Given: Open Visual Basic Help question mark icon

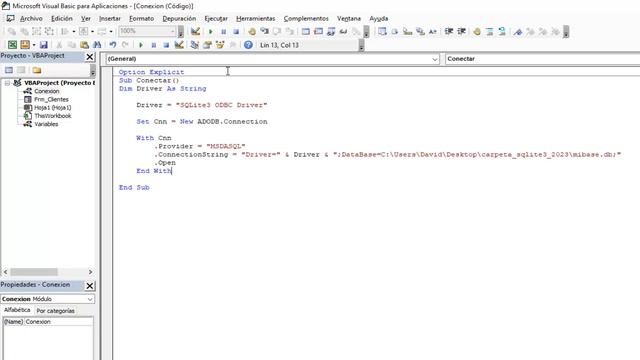Looking at the screenshot, I should click(248, 45).
